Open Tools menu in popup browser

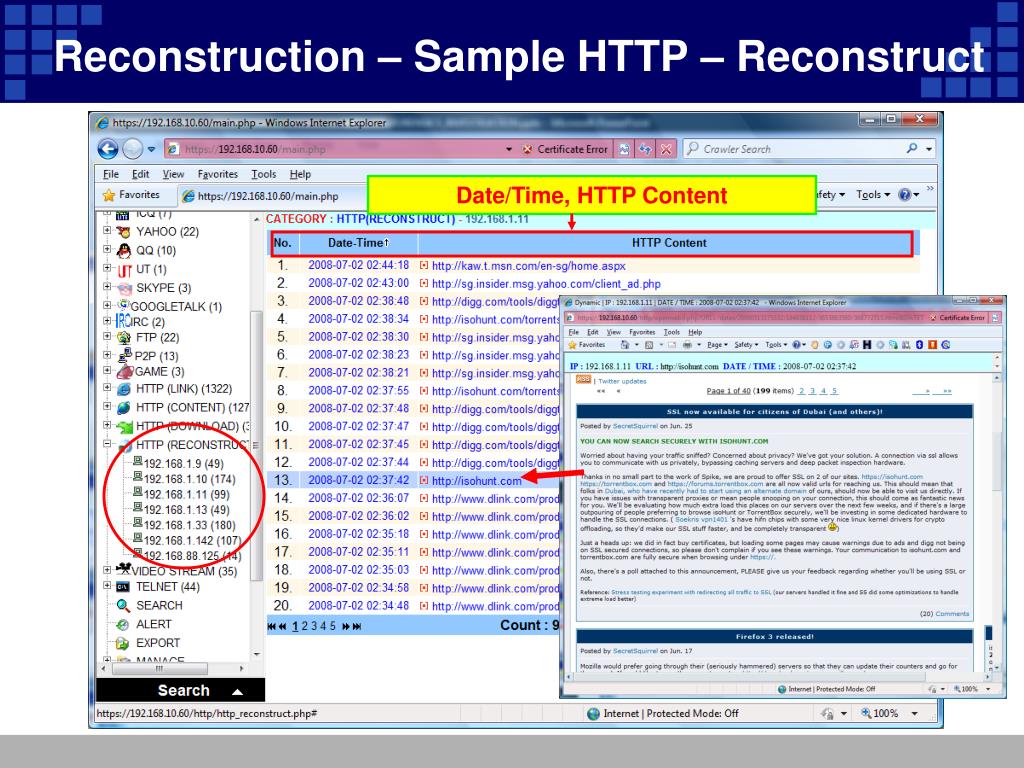pyautogui.click(x=672, y=332)
